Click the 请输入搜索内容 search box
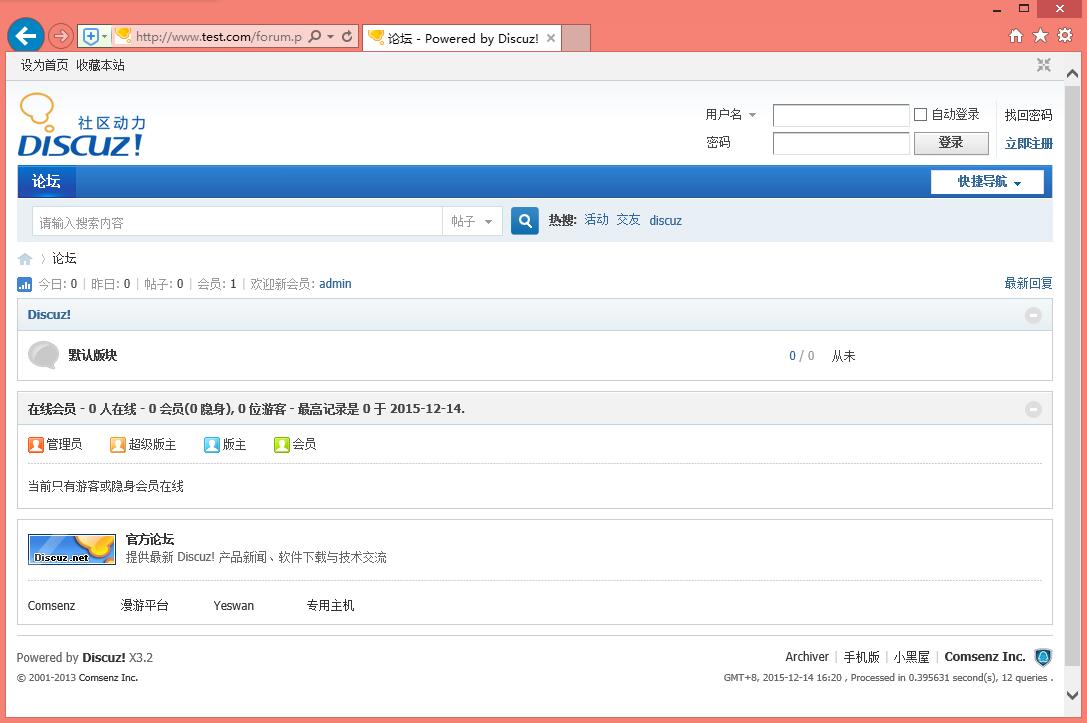 pyautogui.click(x=237, y=222)
